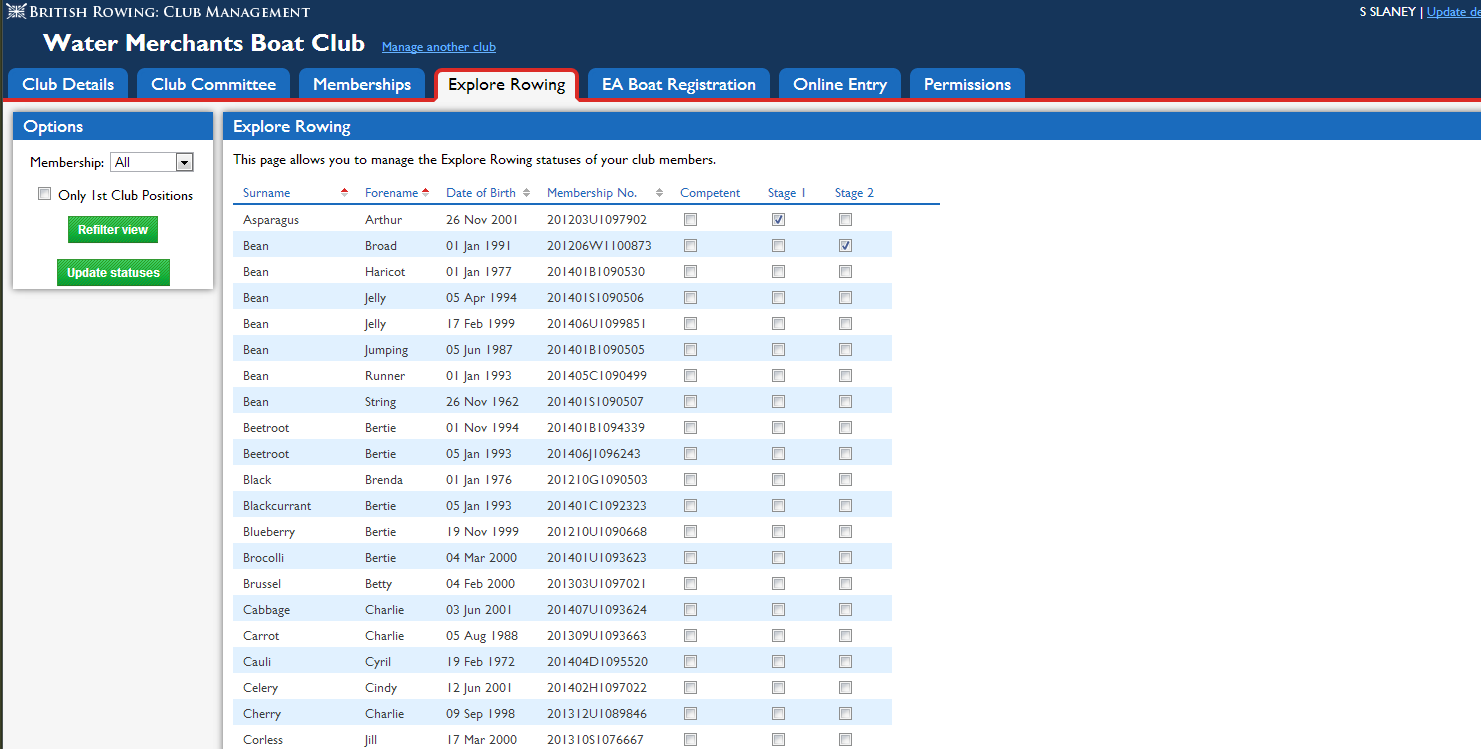Tick Stage 2 for Runner Bean
This screenshot has height=749, width=1481.
845,375
